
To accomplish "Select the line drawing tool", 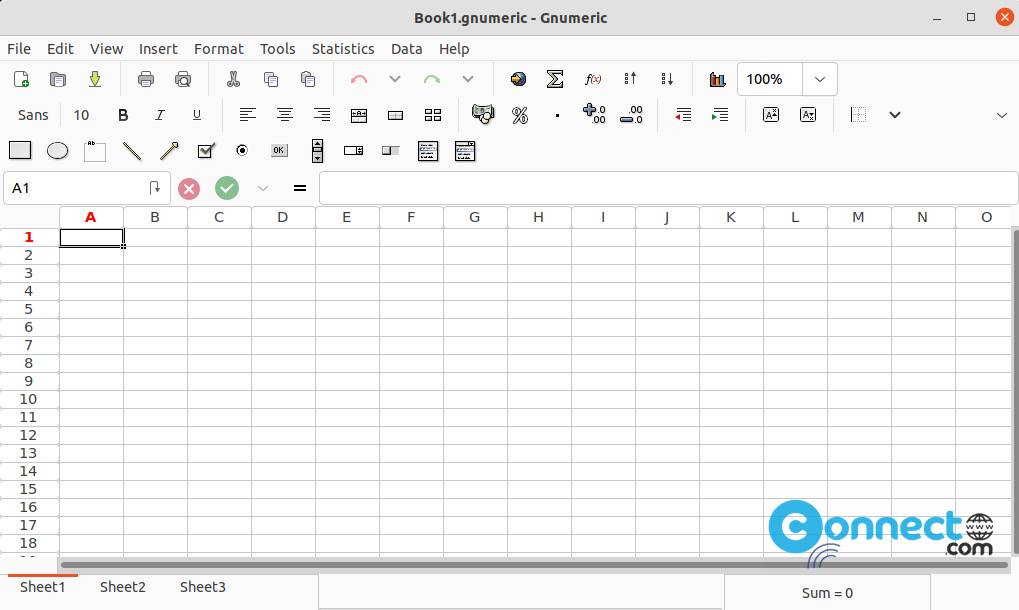I will [132, 151].
